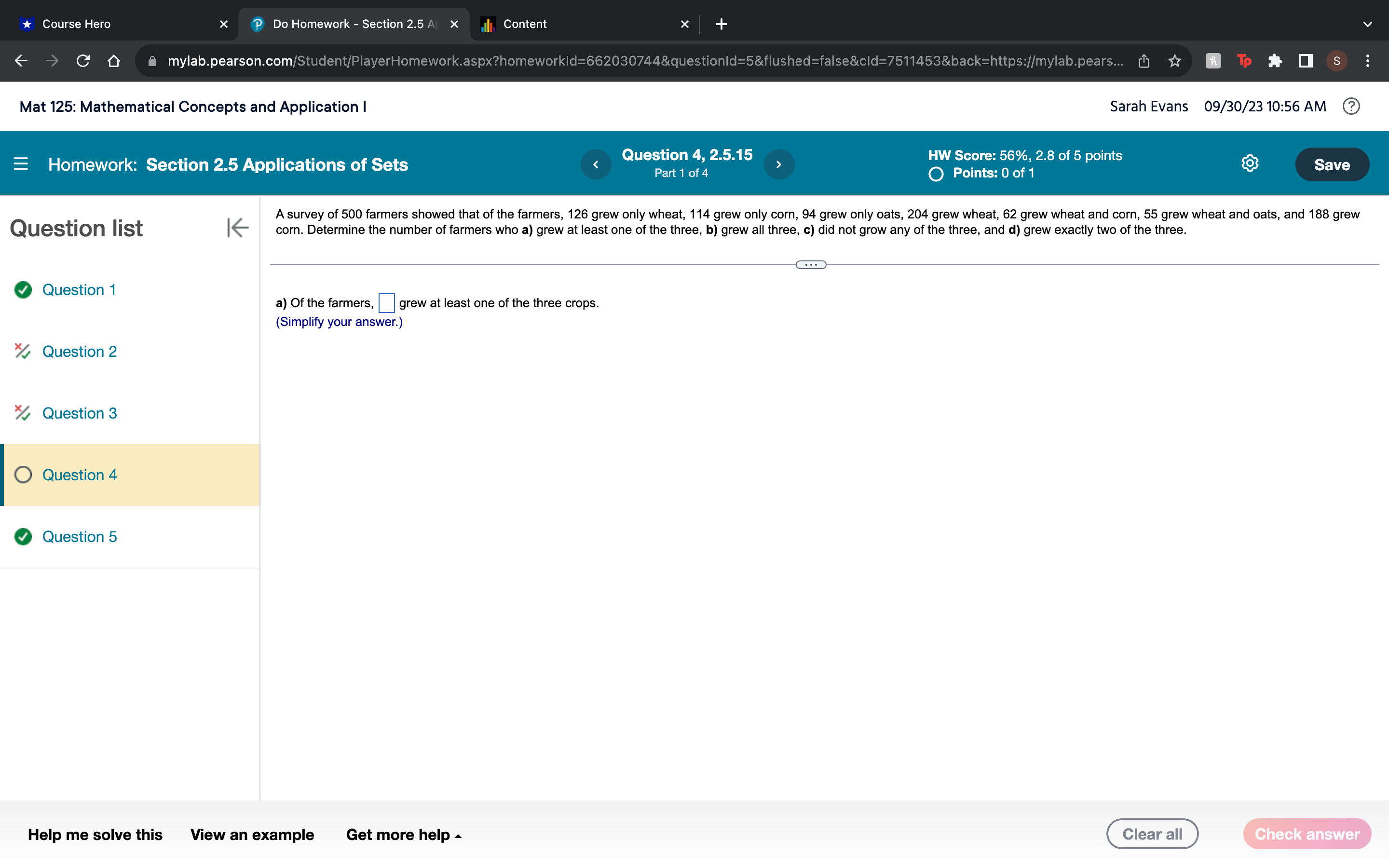Switch to the Course Hero tab
Image resolution: width=1389 pixels, height=868 pixels.
pyautogui.click(x=76, y=24)
